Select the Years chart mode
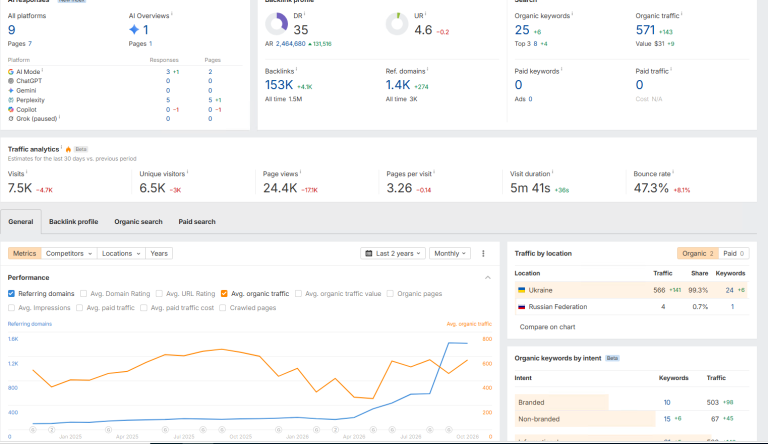The image size is (768, 444). (159, 253)
